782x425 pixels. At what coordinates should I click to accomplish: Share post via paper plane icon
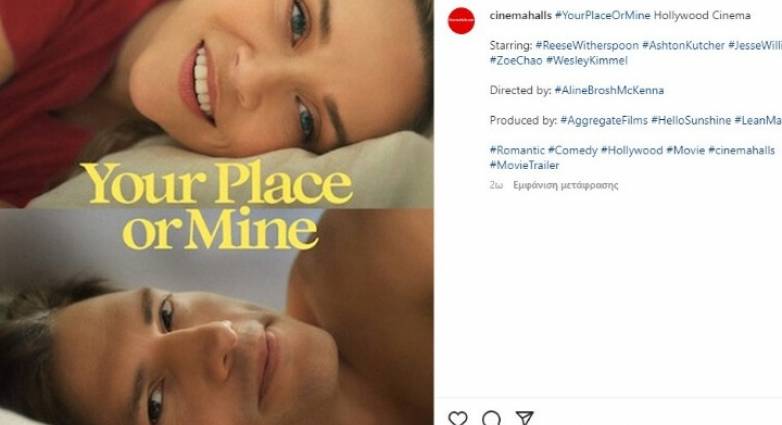coord(525,418)
